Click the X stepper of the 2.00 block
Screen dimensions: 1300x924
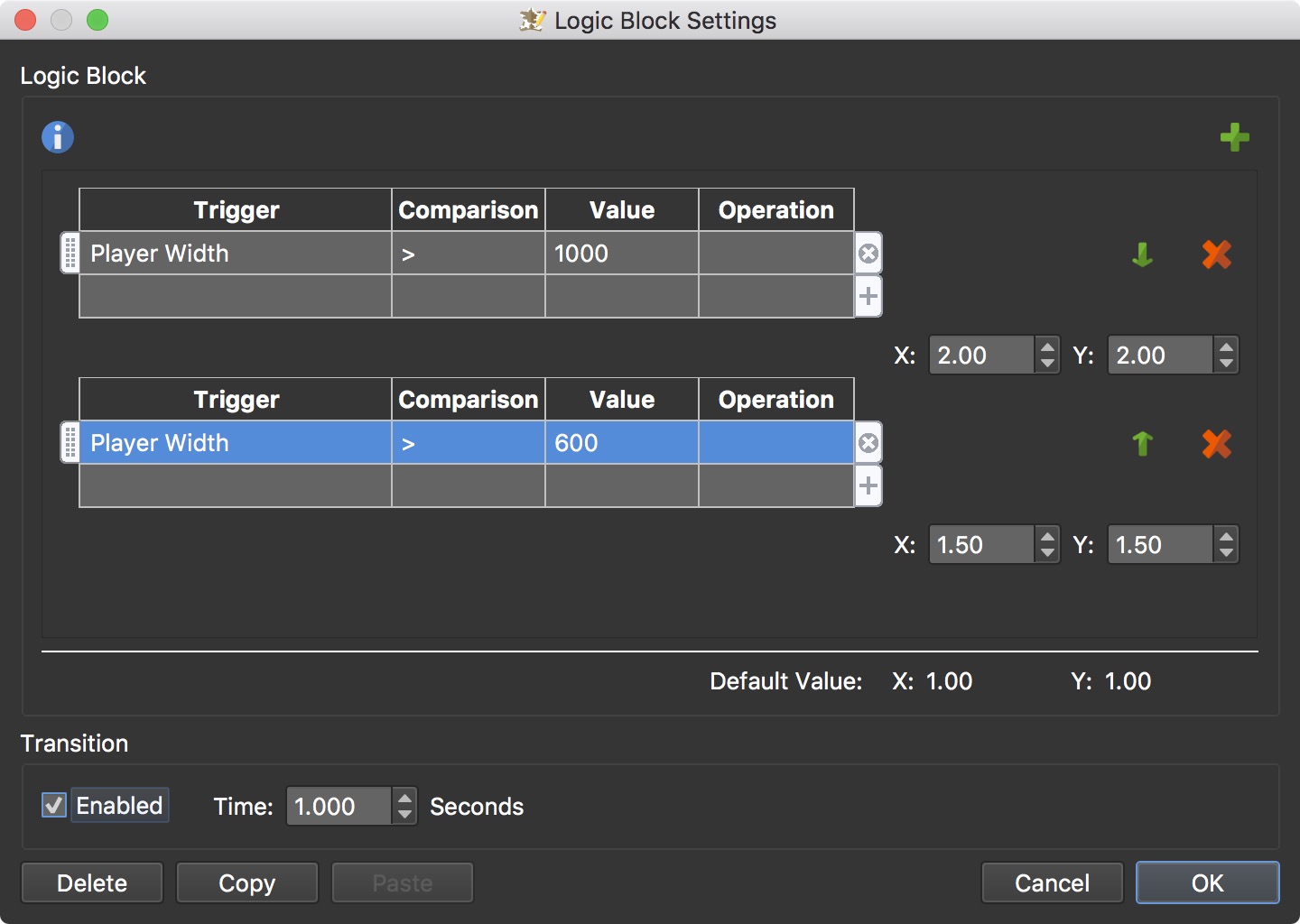[x=1047, y=355]
